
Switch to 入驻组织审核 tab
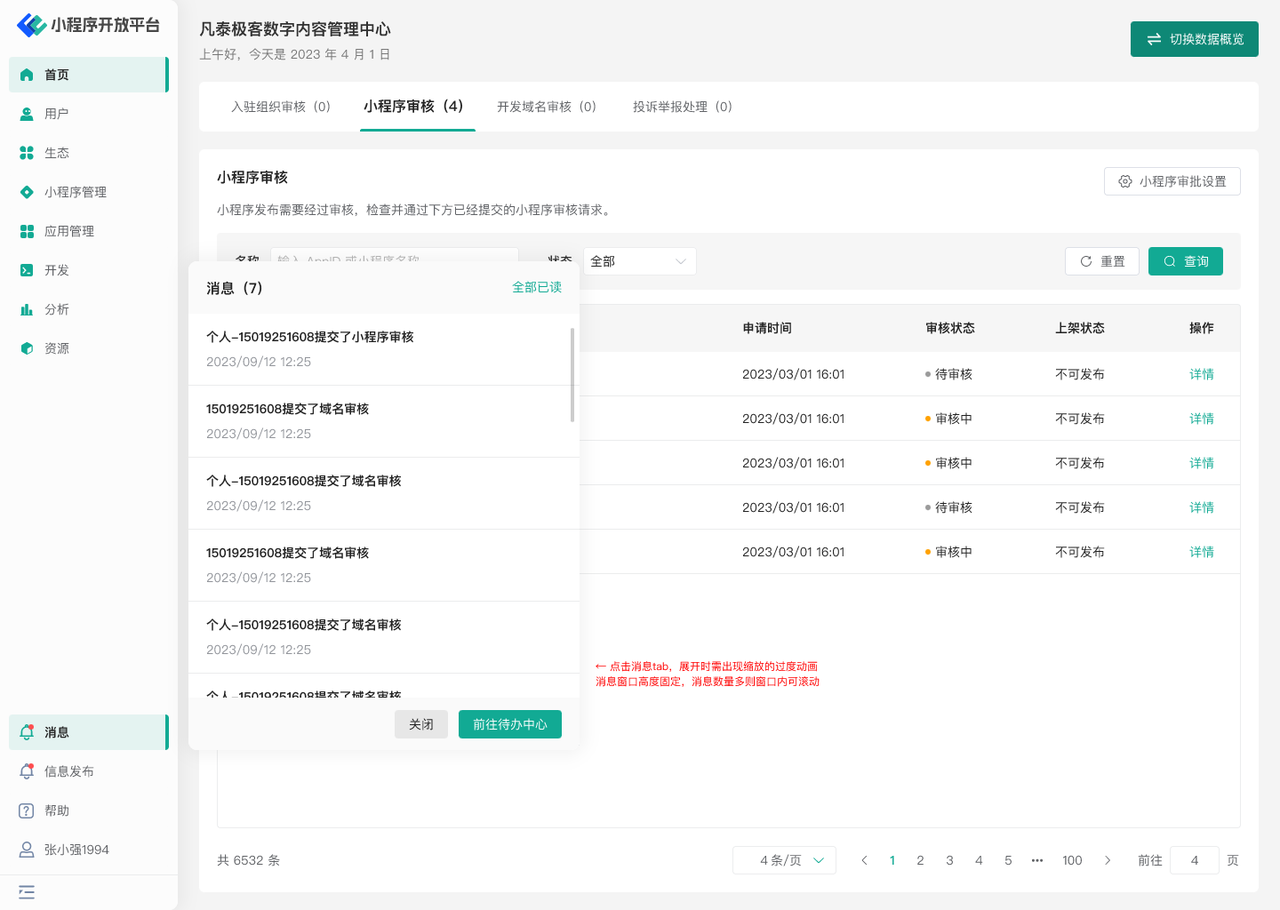pos(280,106)
